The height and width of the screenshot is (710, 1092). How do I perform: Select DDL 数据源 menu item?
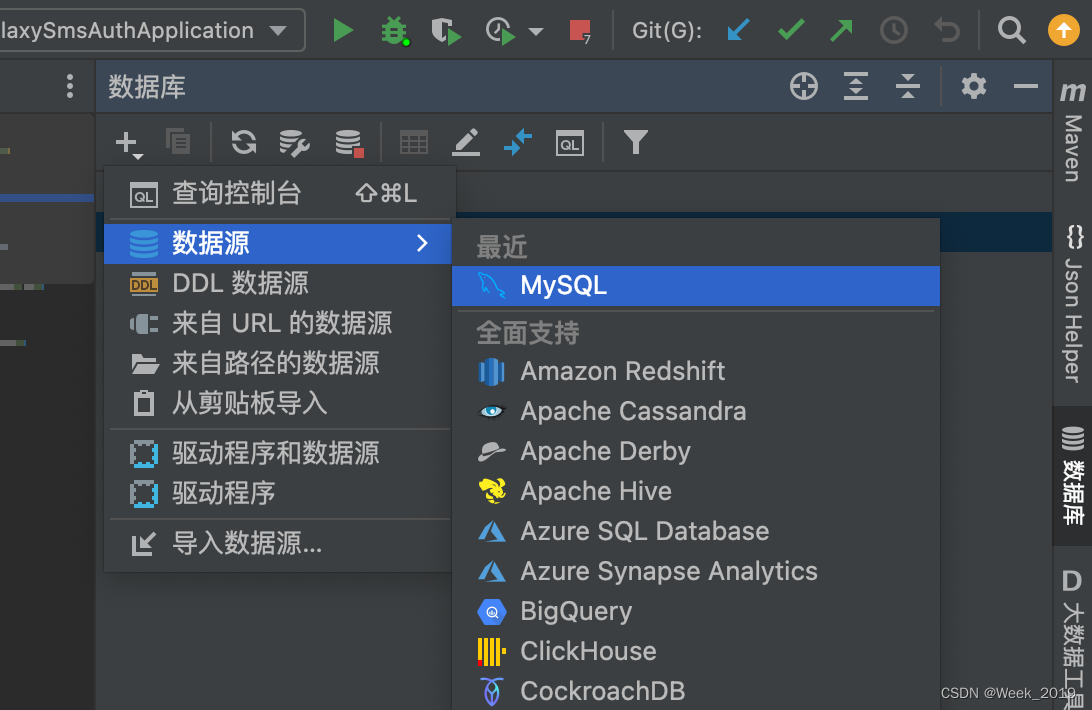pyautogui.click(x=280, y=284)
